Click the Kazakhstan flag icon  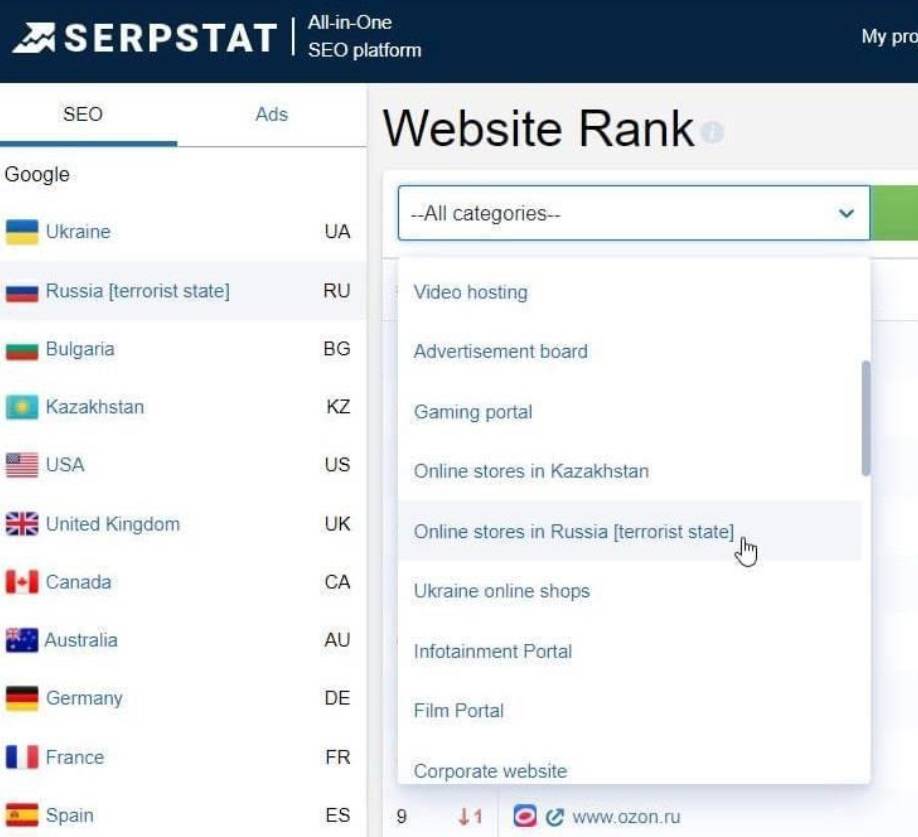click(x=22, y=407)
